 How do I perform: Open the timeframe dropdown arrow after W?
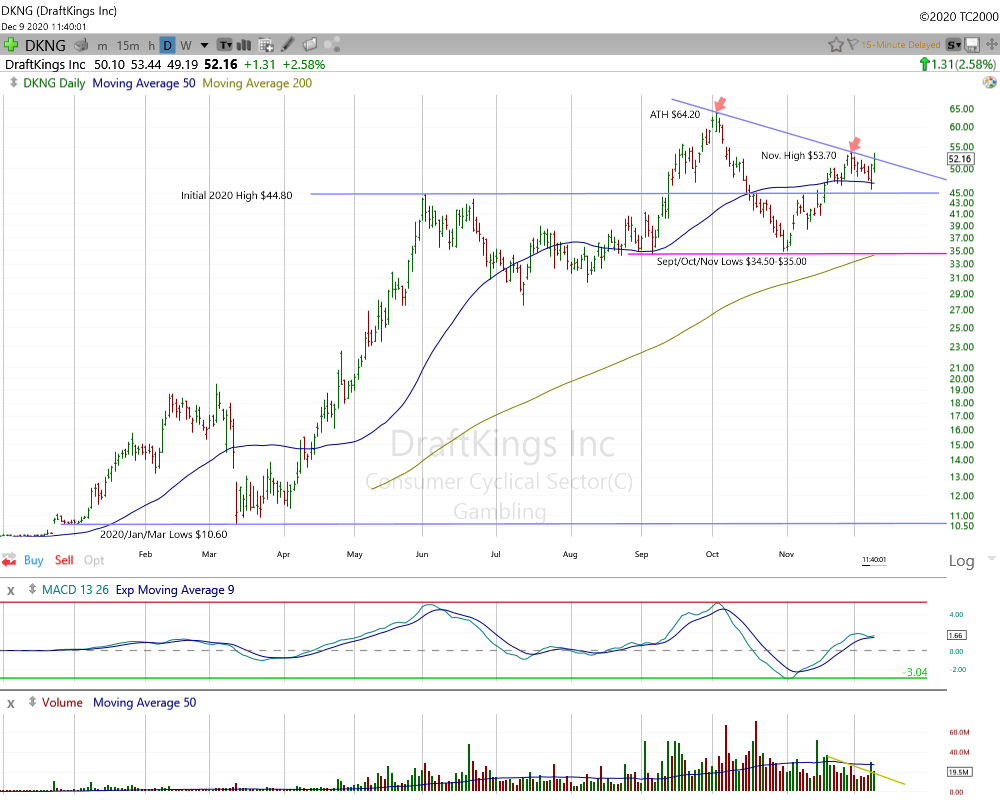click(x=204, y=45)
